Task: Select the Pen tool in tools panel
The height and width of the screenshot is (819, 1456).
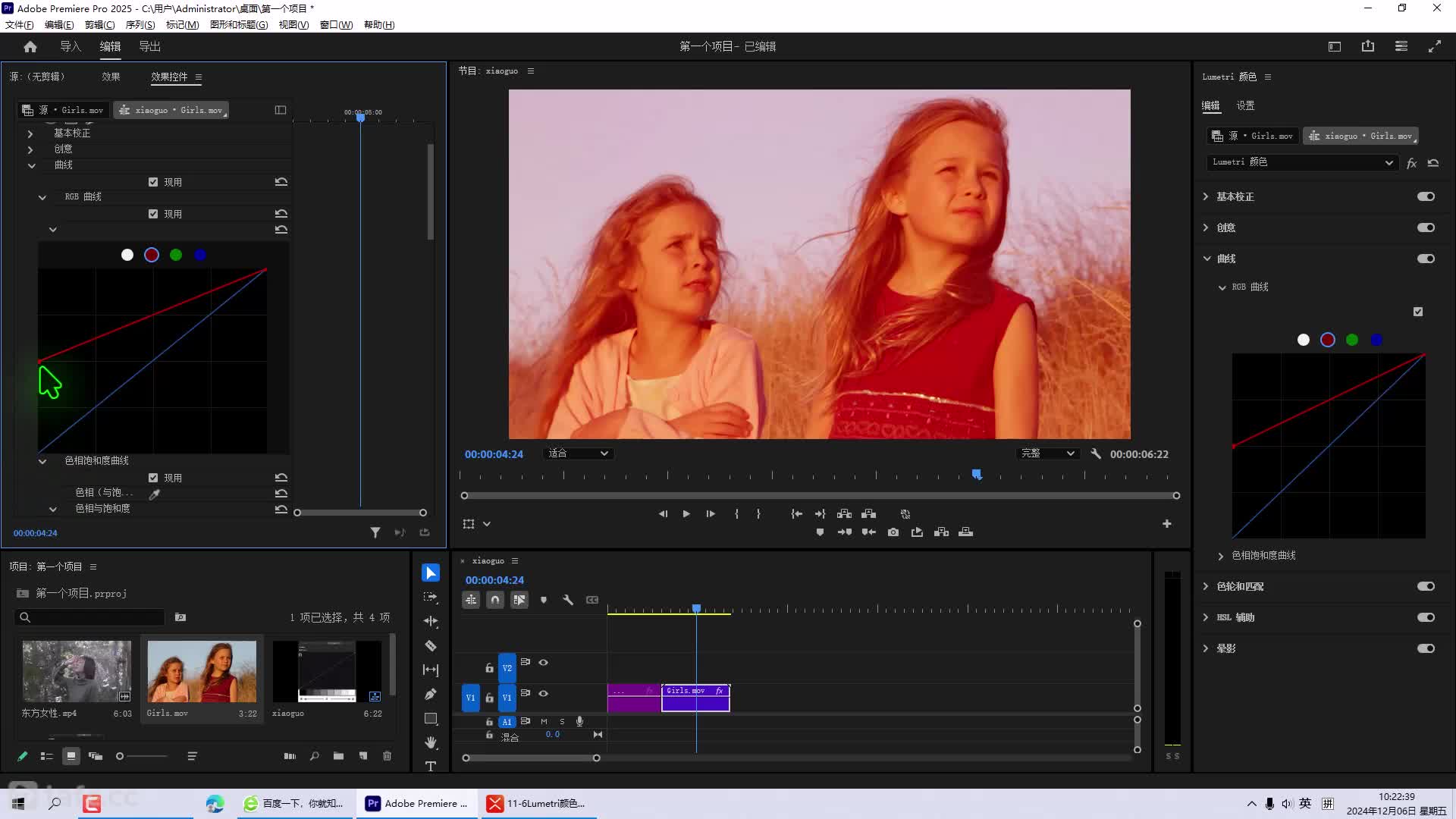Action: click(431, 694)
